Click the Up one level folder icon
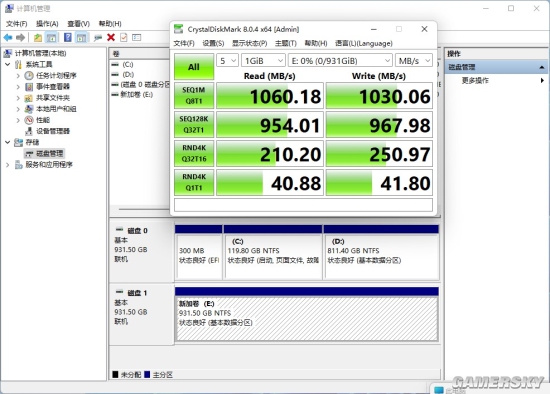The image size is (550, 394). click(38, 37)
